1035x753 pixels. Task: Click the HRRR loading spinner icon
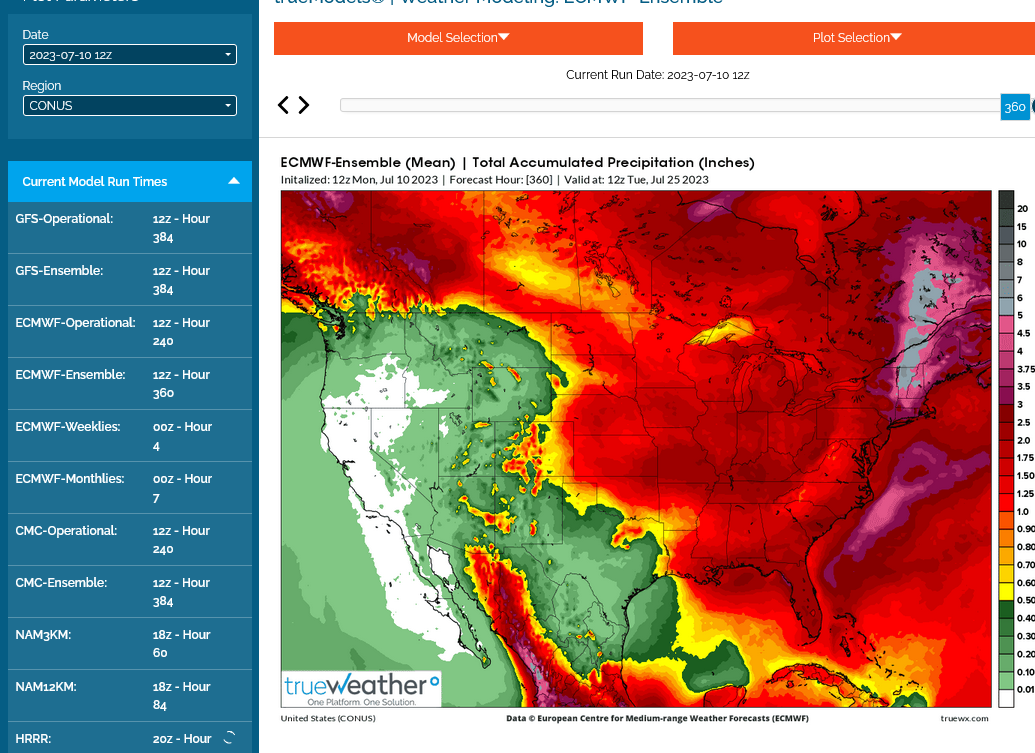(229, 738)
